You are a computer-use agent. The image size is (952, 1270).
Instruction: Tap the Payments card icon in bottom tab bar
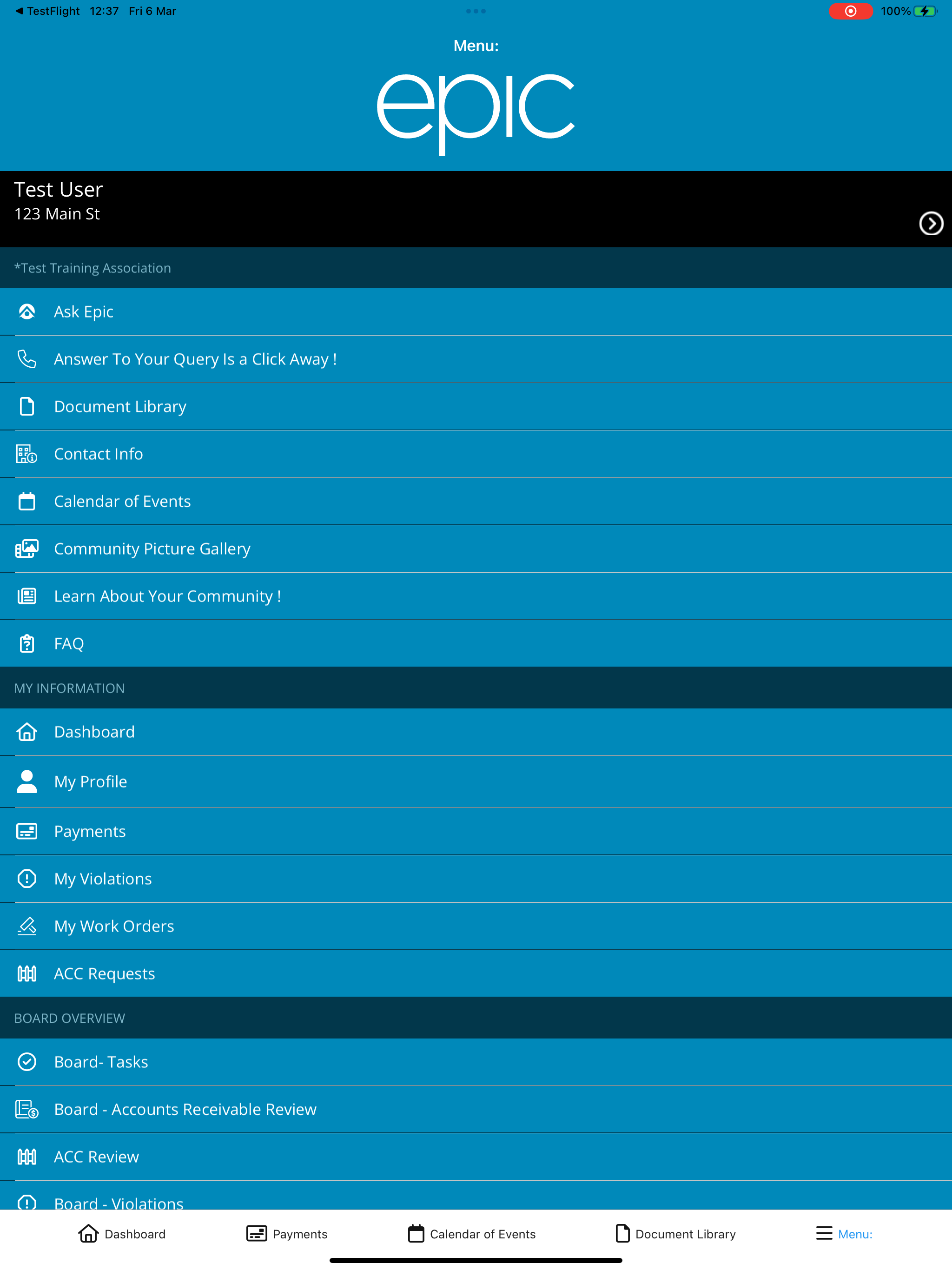click(257, 1233)
